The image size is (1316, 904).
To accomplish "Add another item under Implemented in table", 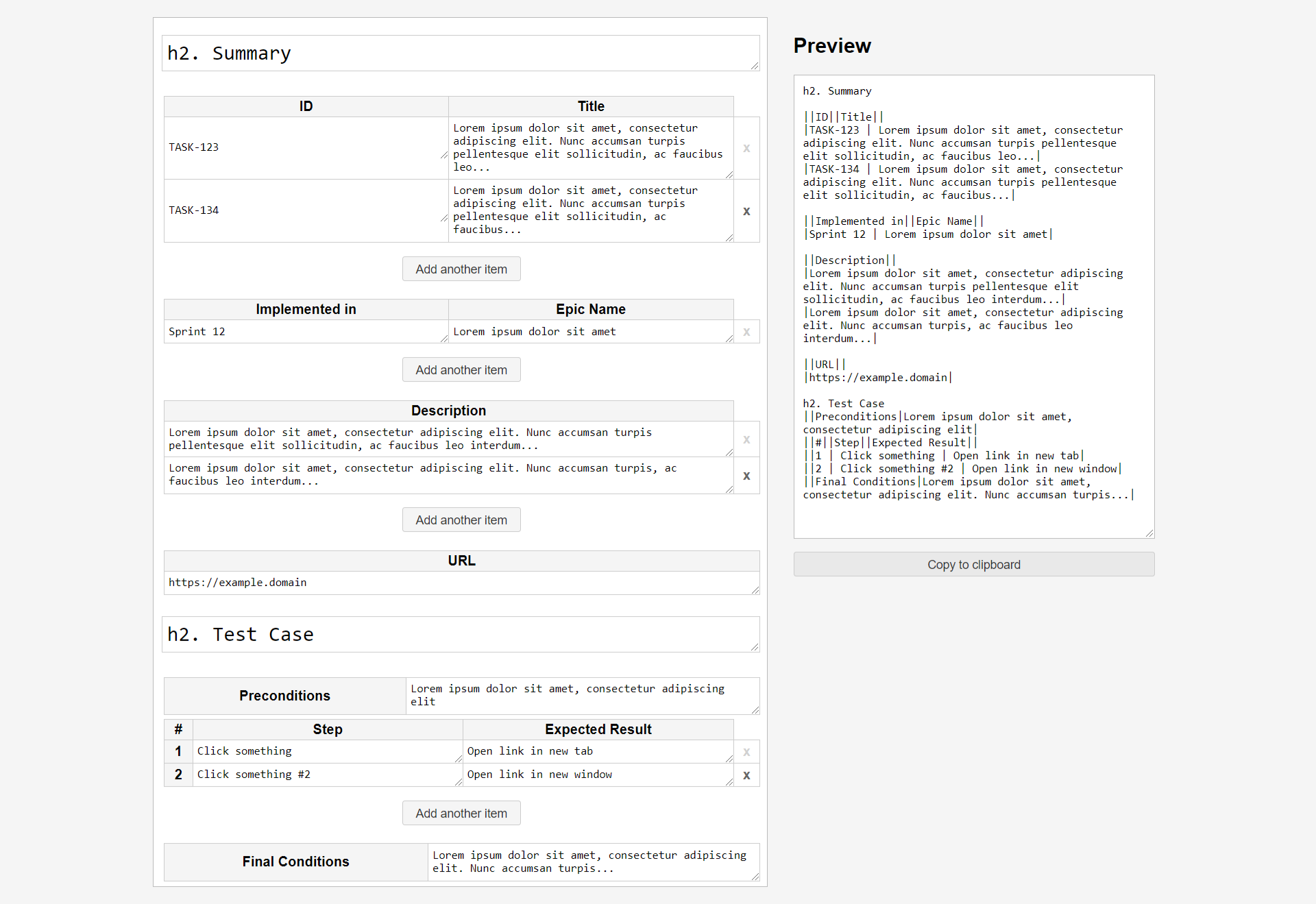I will tap(461, 370).
